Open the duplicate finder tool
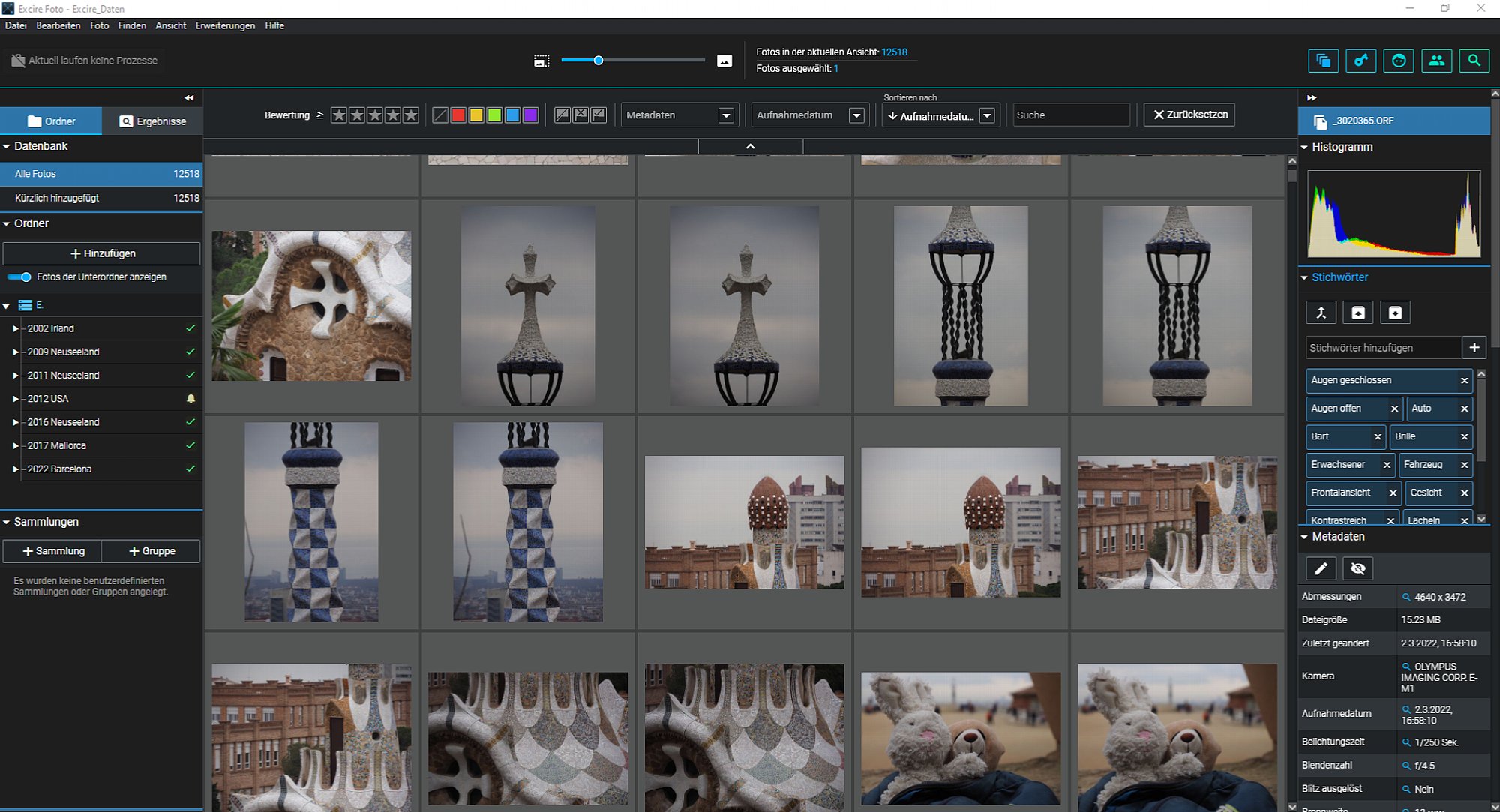This screenshot has width=1500, height=812. coord(1324,61)
